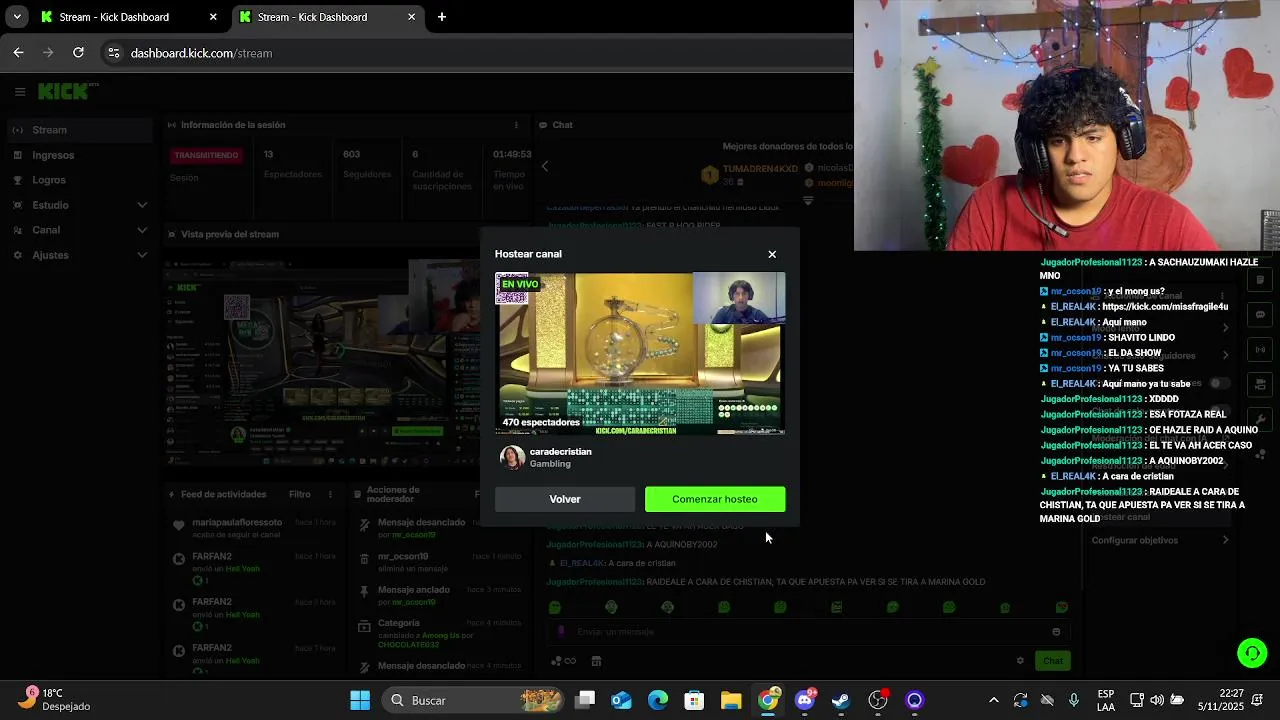Open the emoji picker in message box
The height and width of the screenshot is (720, 1280).
click(1056, 632)
